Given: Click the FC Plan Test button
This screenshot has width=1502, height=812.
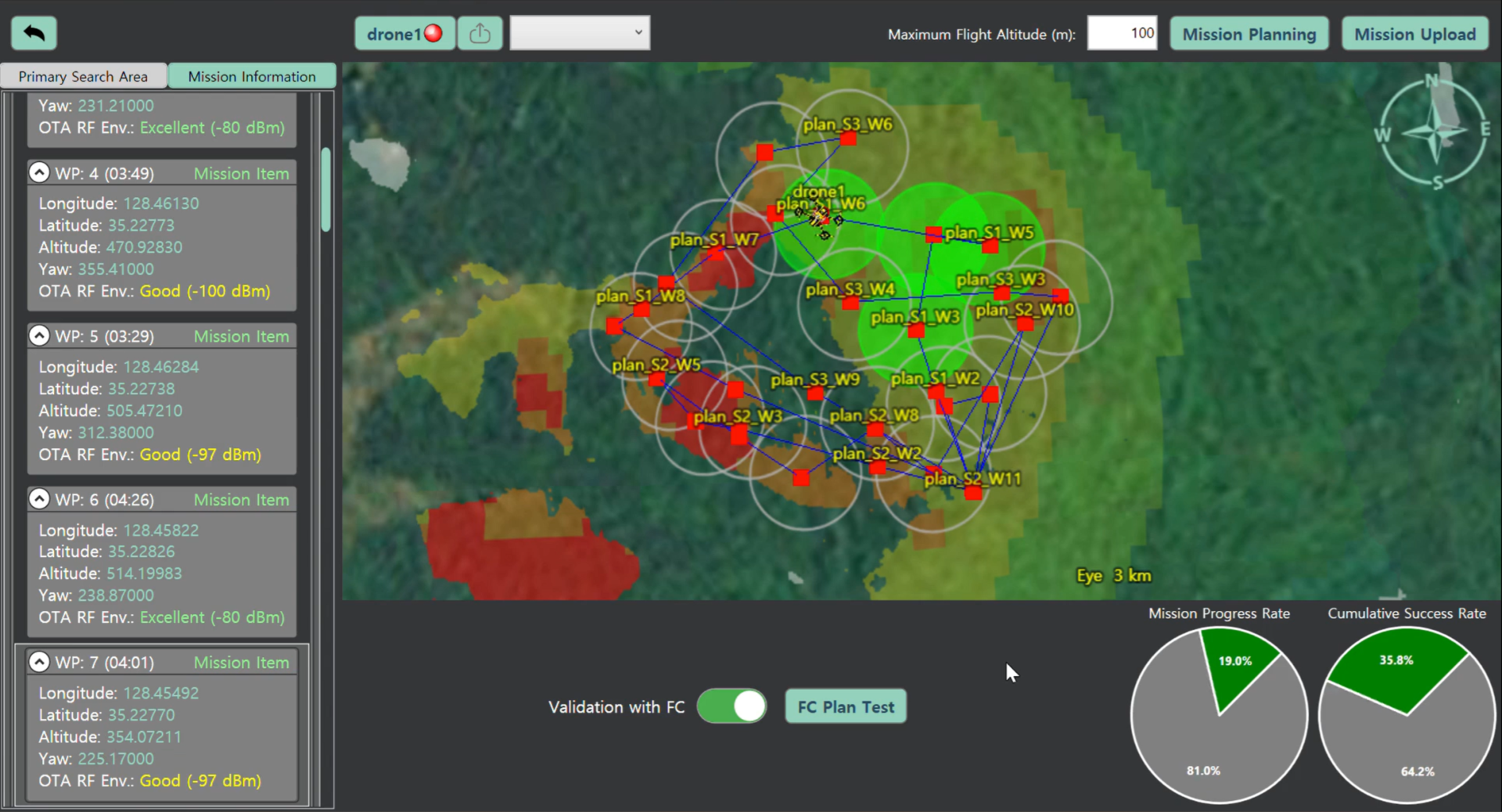Looking at the screenshot, I should (846, 706).
